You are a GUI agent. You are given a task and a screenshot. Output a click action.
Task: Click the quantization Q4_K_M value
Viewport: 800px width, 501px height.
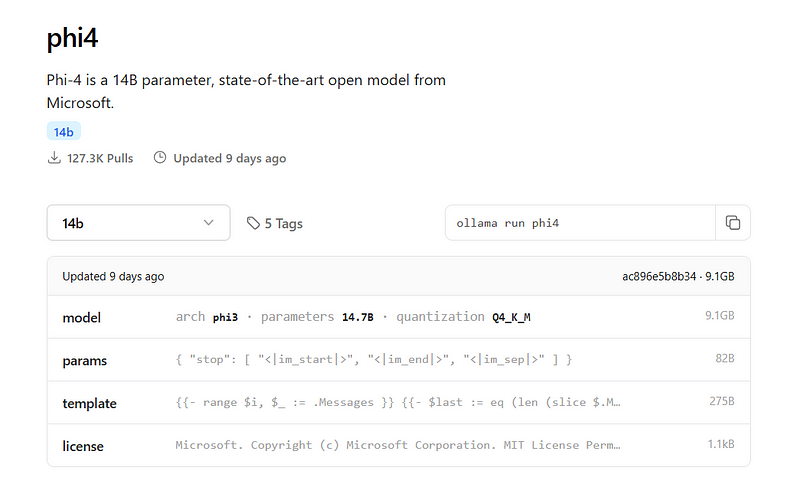511,317
